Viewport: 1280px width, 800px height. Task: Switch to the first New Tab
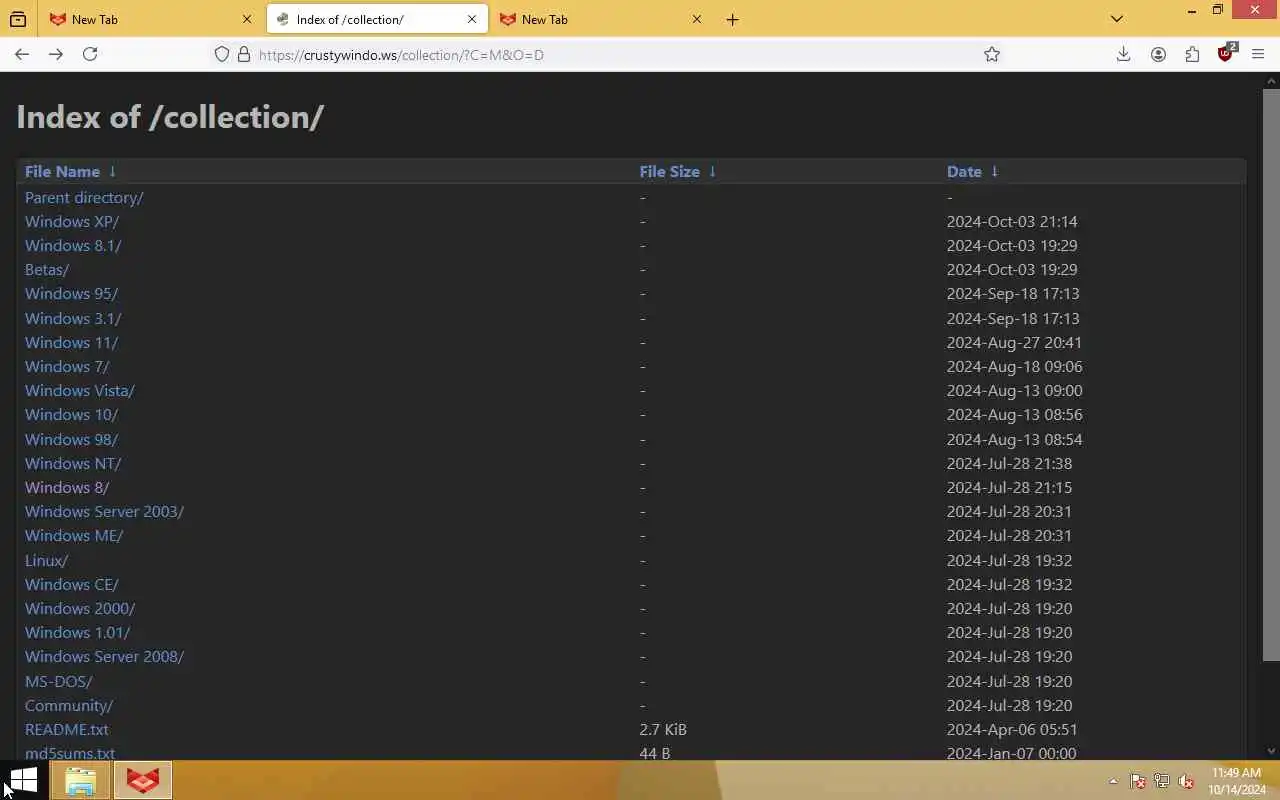(x=150, y=19)
